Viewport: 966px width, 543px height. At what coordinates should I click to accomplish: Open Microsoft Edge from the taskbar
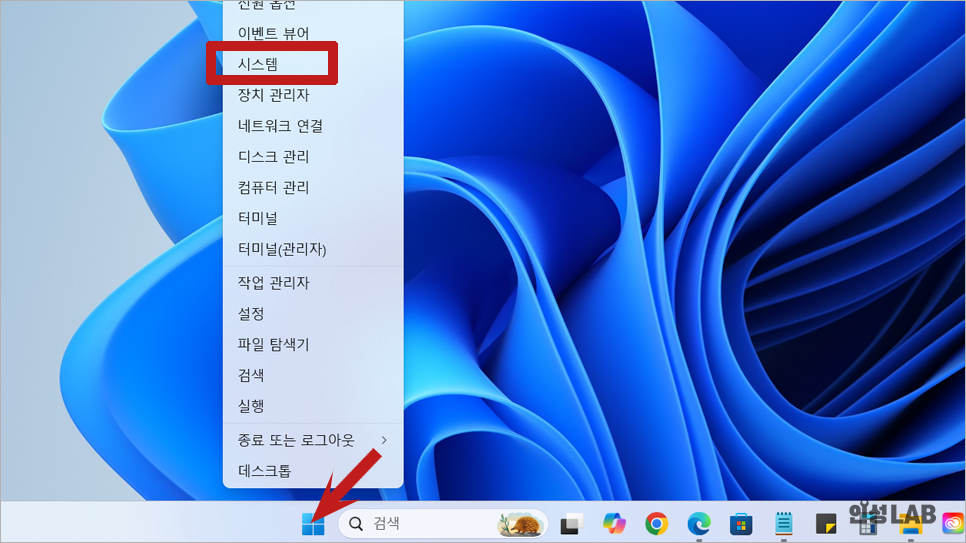pos(699,524)
